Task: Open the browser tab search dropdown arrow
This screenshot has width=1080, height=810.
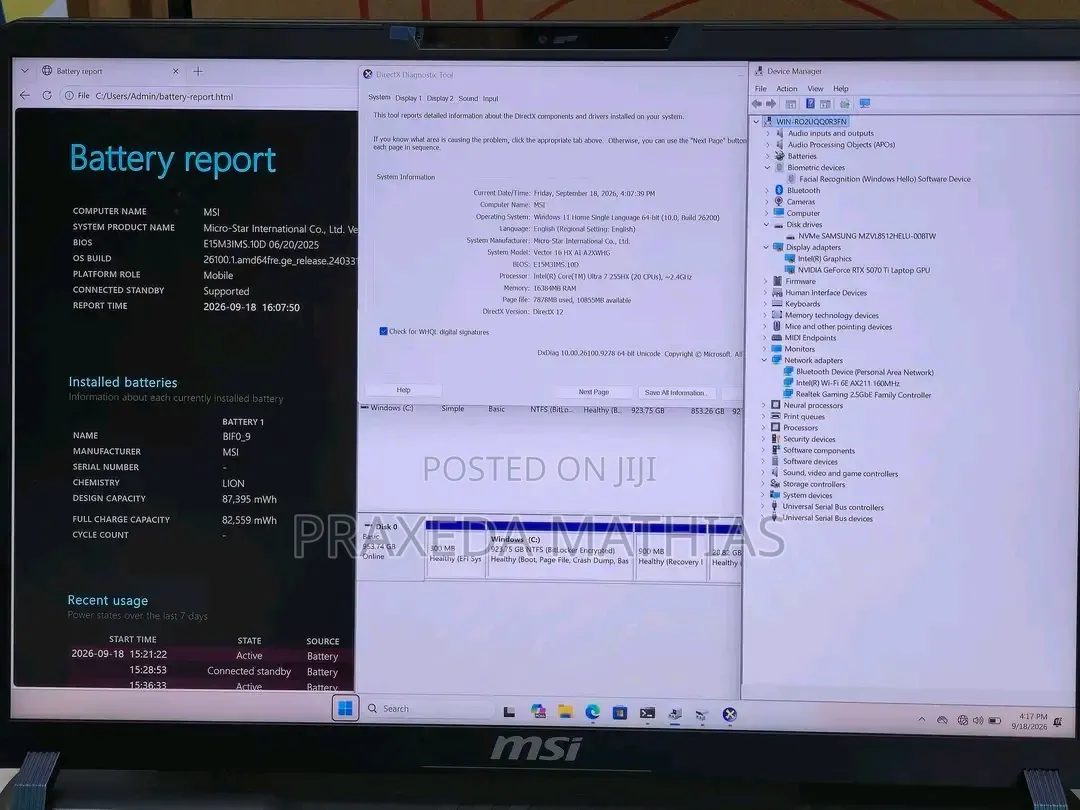Action: pyautogui.click(x=25, y=71)
